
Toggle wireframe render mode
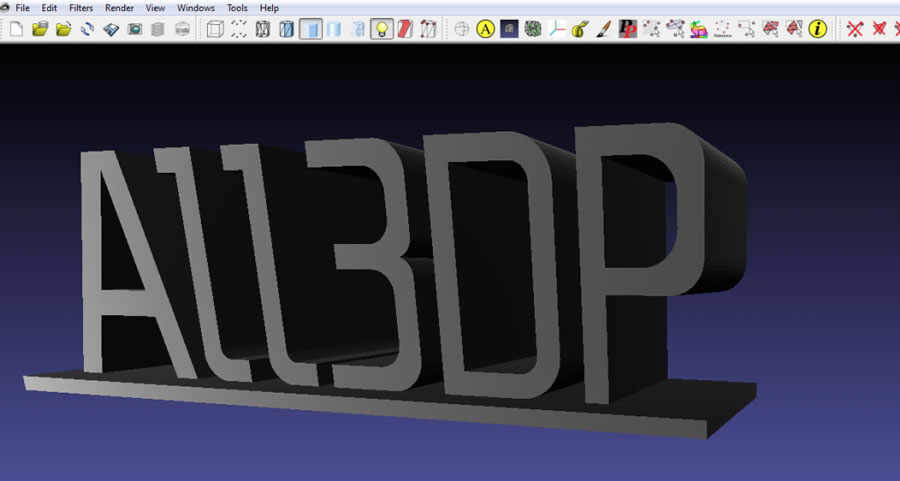[262, 29]
